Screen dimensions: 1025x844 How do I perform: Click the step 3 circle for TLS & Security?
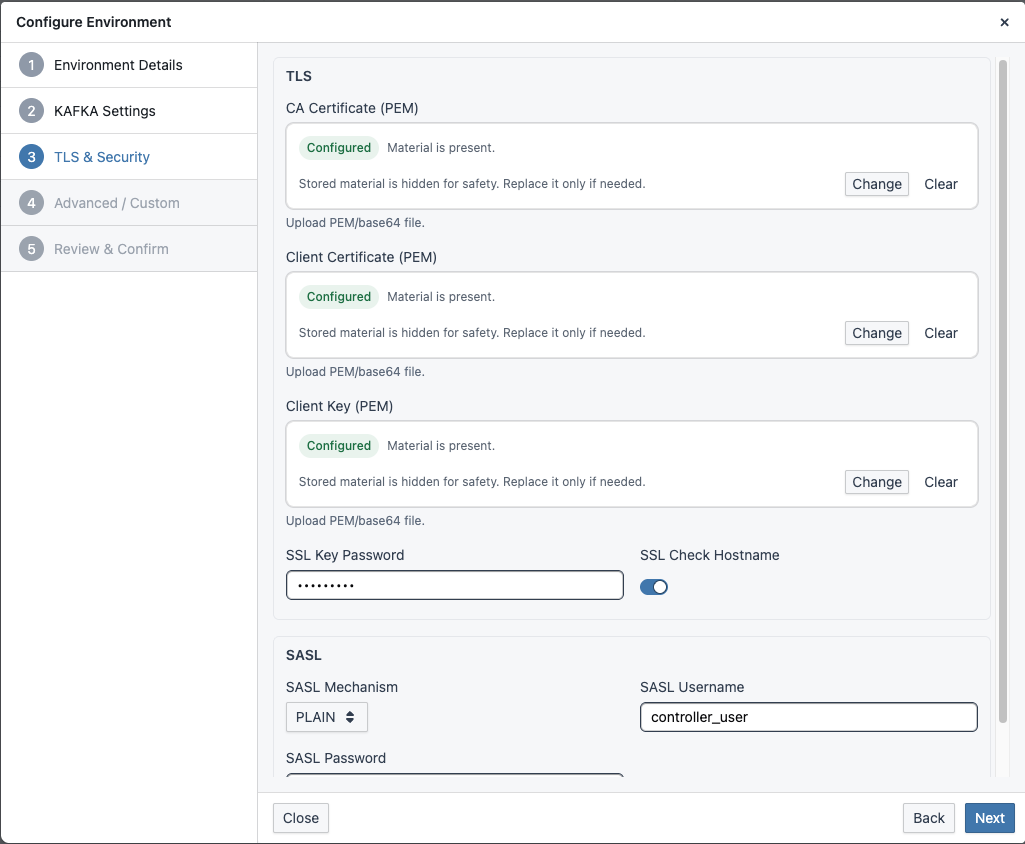[x=31, y=156]
